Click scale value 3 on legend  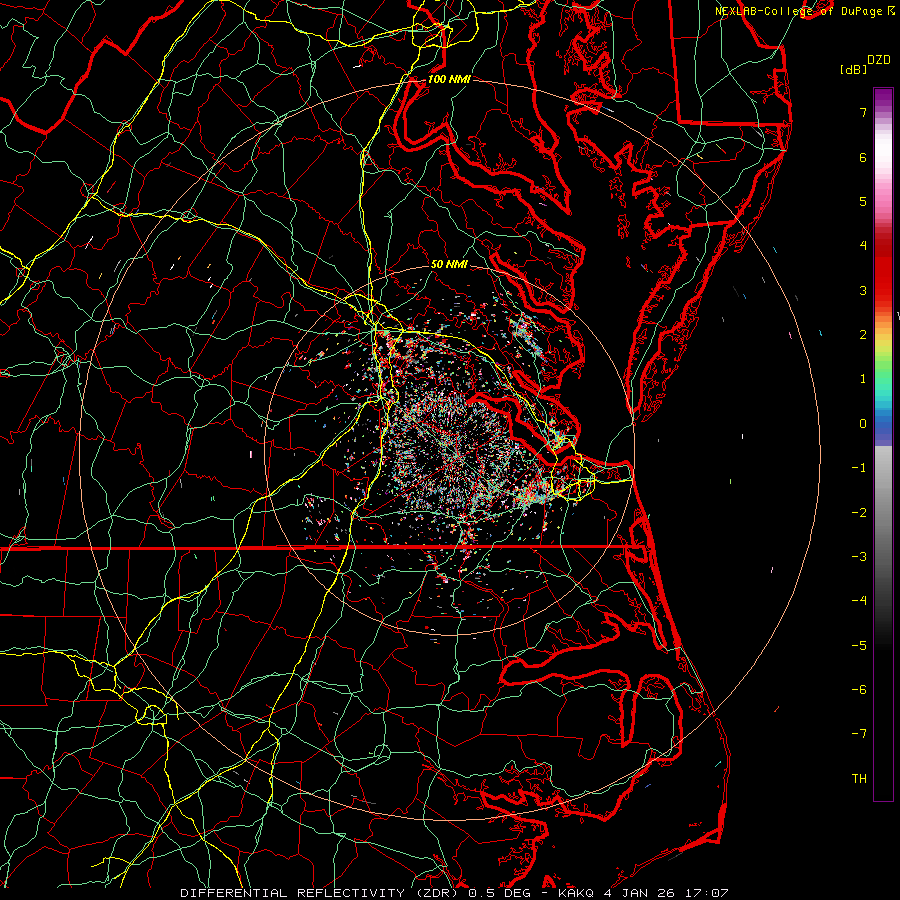863,290
